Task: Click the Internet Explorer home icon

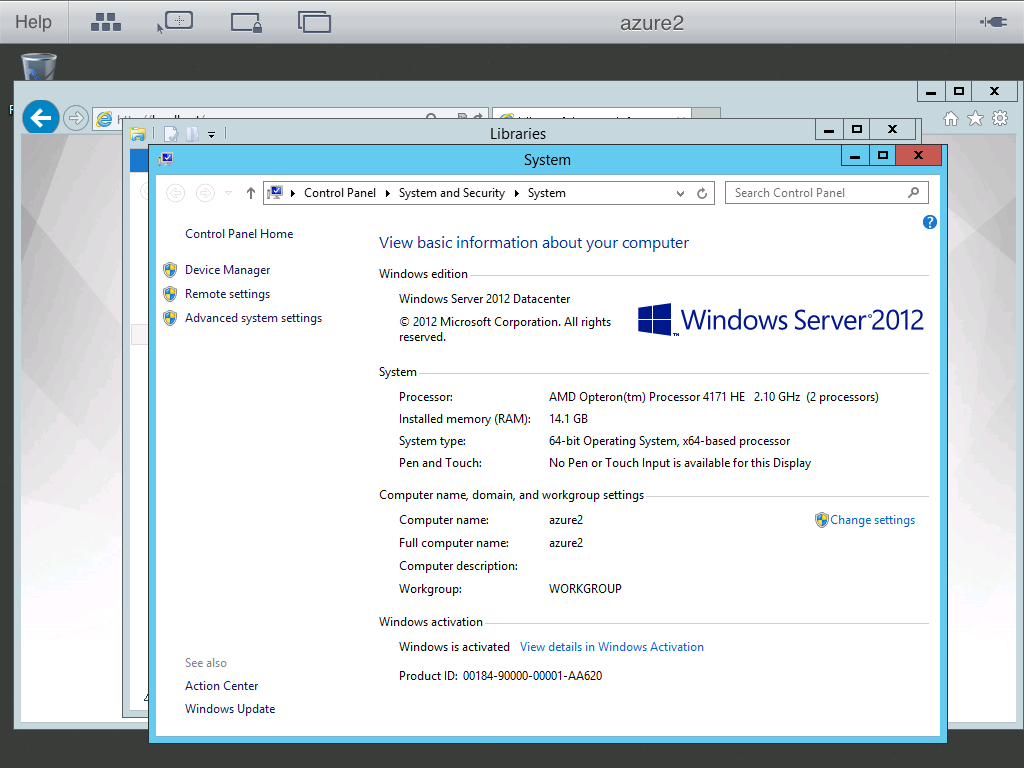Action: click(x=951, y=118)
